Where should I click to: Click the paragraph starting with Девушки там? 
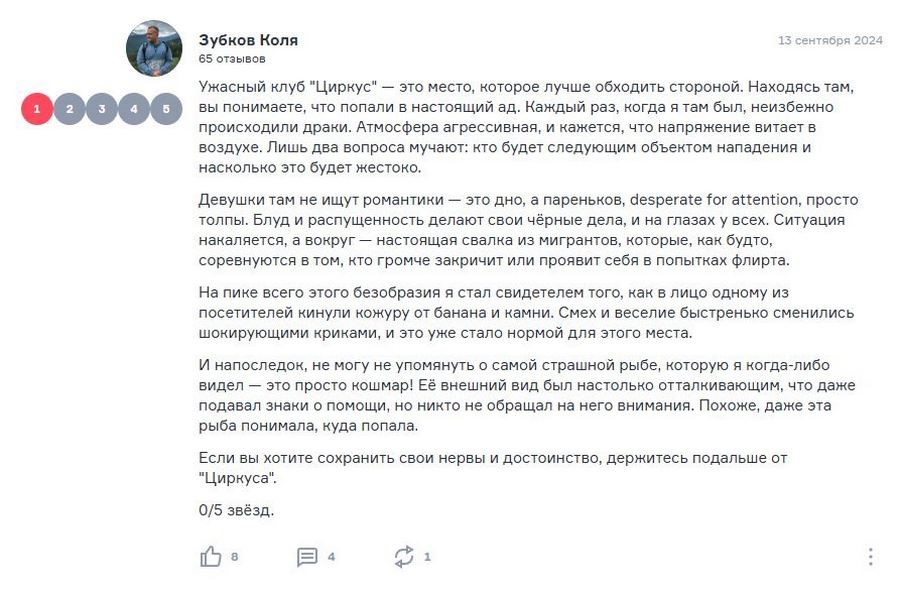coord(528,230)
